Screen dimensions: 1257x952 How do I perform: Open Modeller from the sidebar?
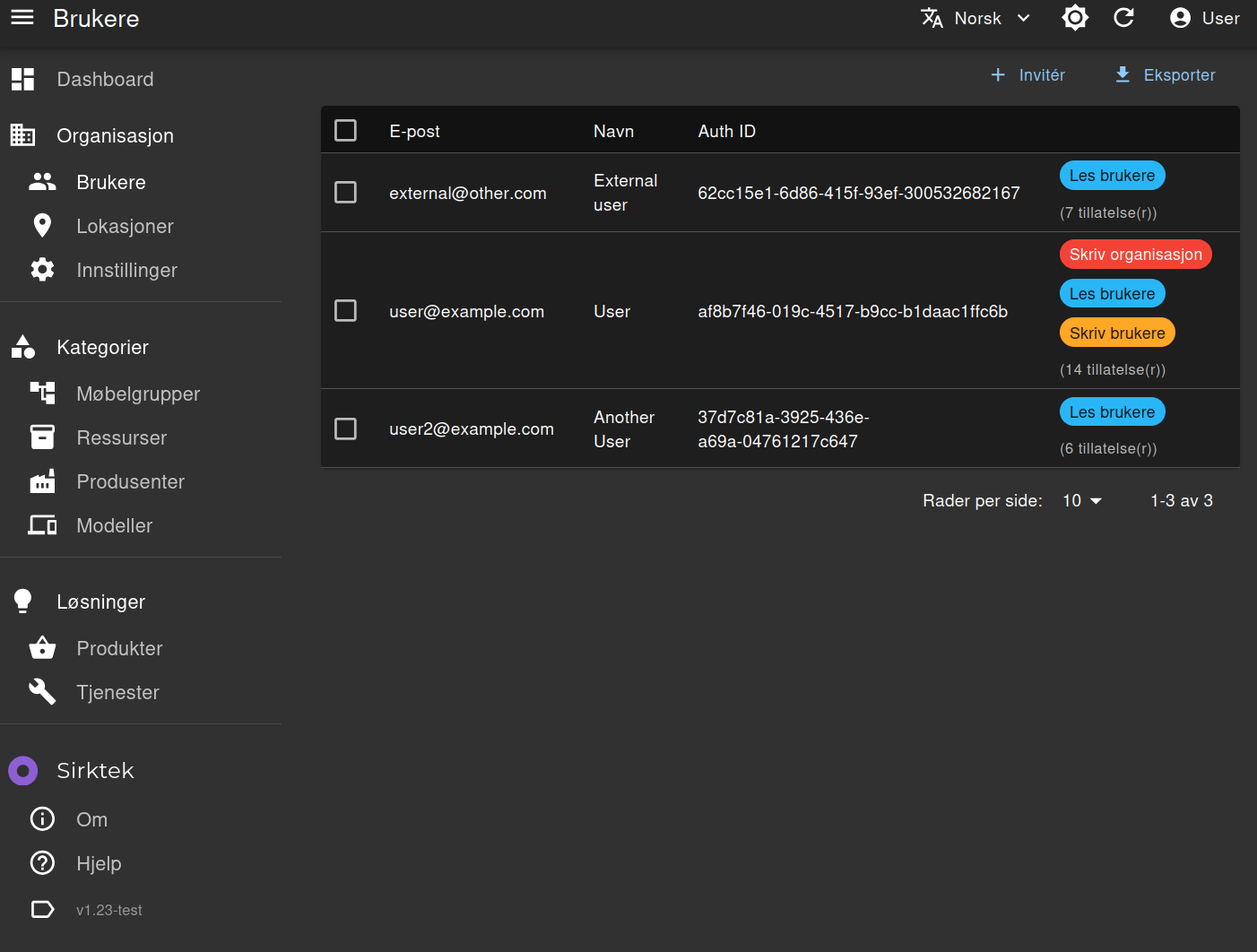tap(114, 526)
